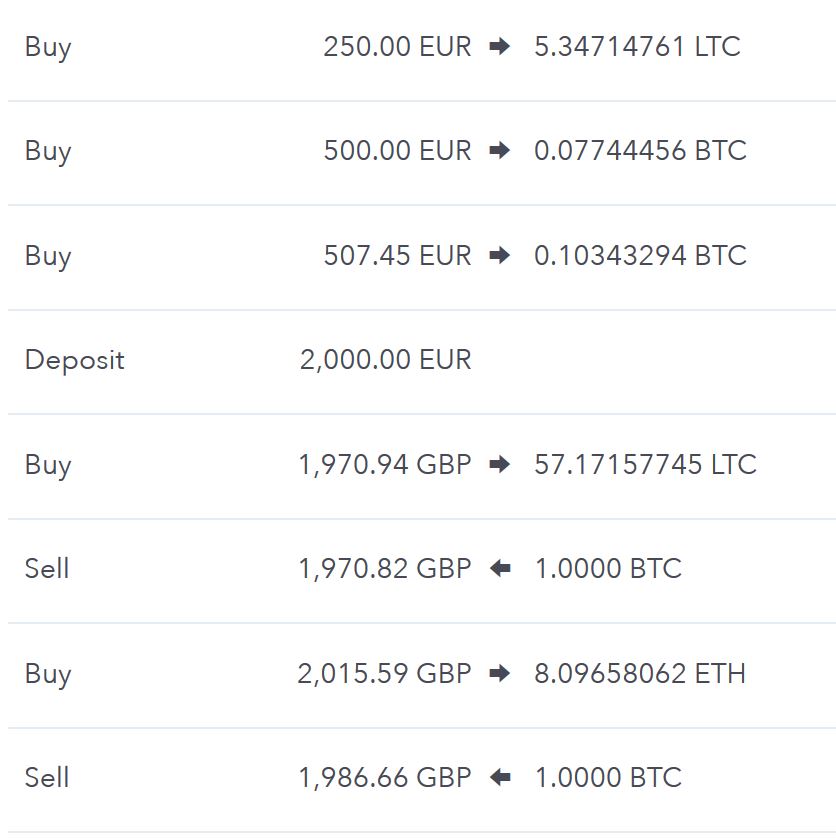Select the 57.17157745 LTC amount
The height and width of the screenshot is (839, 836).
point(645,464)
